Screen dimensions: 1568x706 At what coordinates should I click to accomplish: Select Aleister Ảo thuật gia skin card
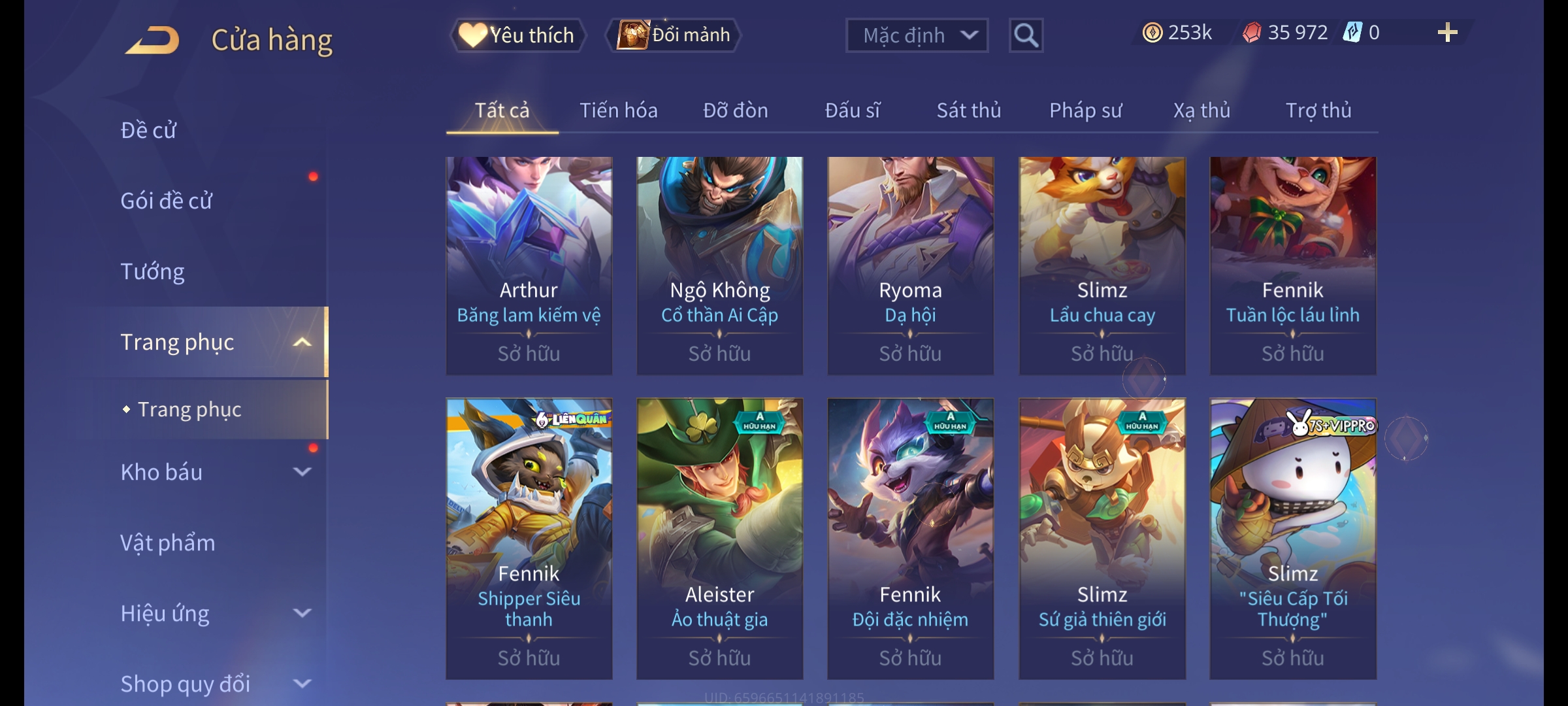720,539
